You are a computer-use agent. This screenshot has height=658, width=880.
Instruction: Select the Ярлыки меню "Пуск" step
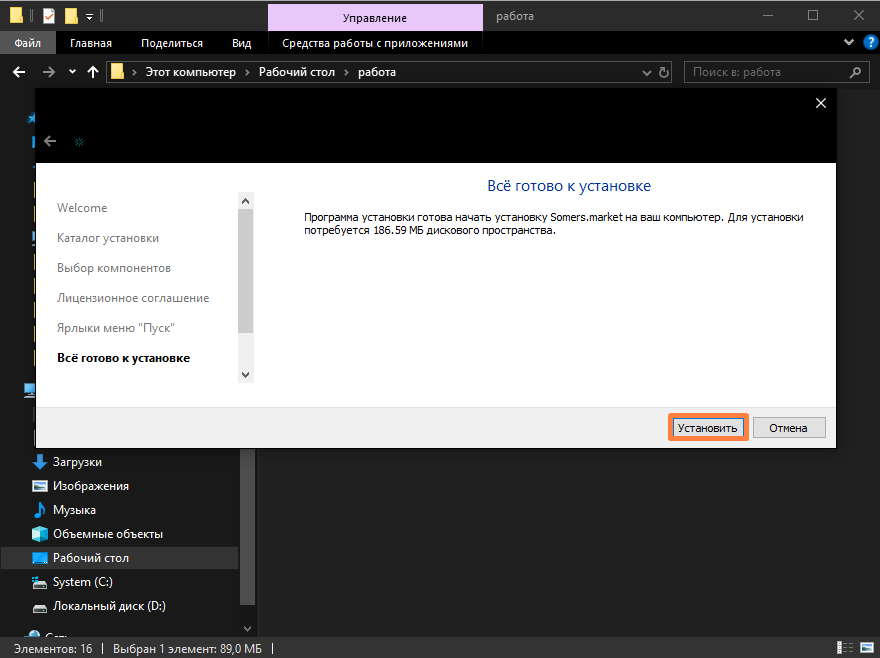[116, 328]
